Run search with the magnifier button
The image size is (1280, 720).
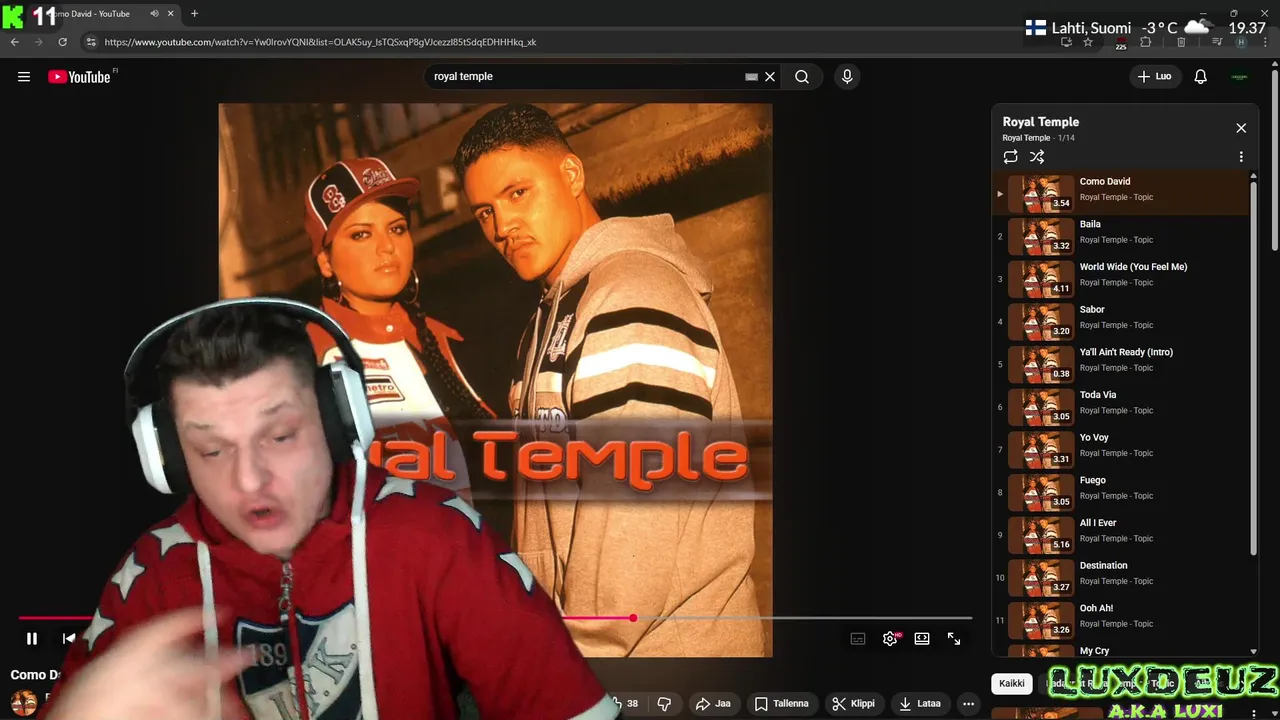coord(802,77)
